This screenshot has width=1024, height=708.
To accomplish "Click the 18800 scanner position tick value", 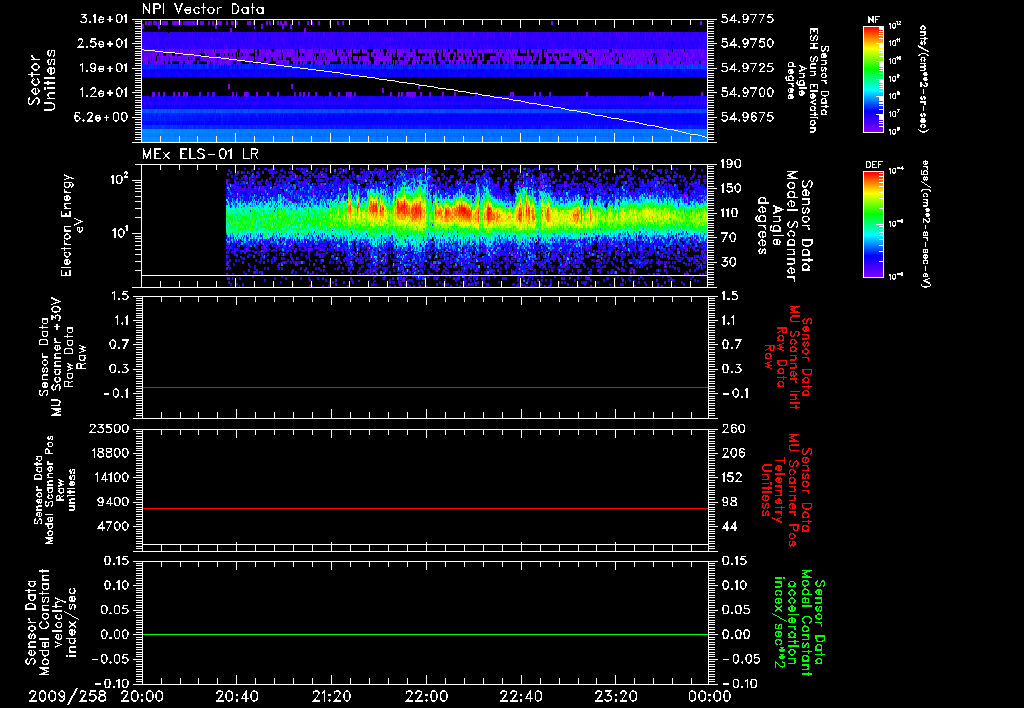I will [108, 453].
